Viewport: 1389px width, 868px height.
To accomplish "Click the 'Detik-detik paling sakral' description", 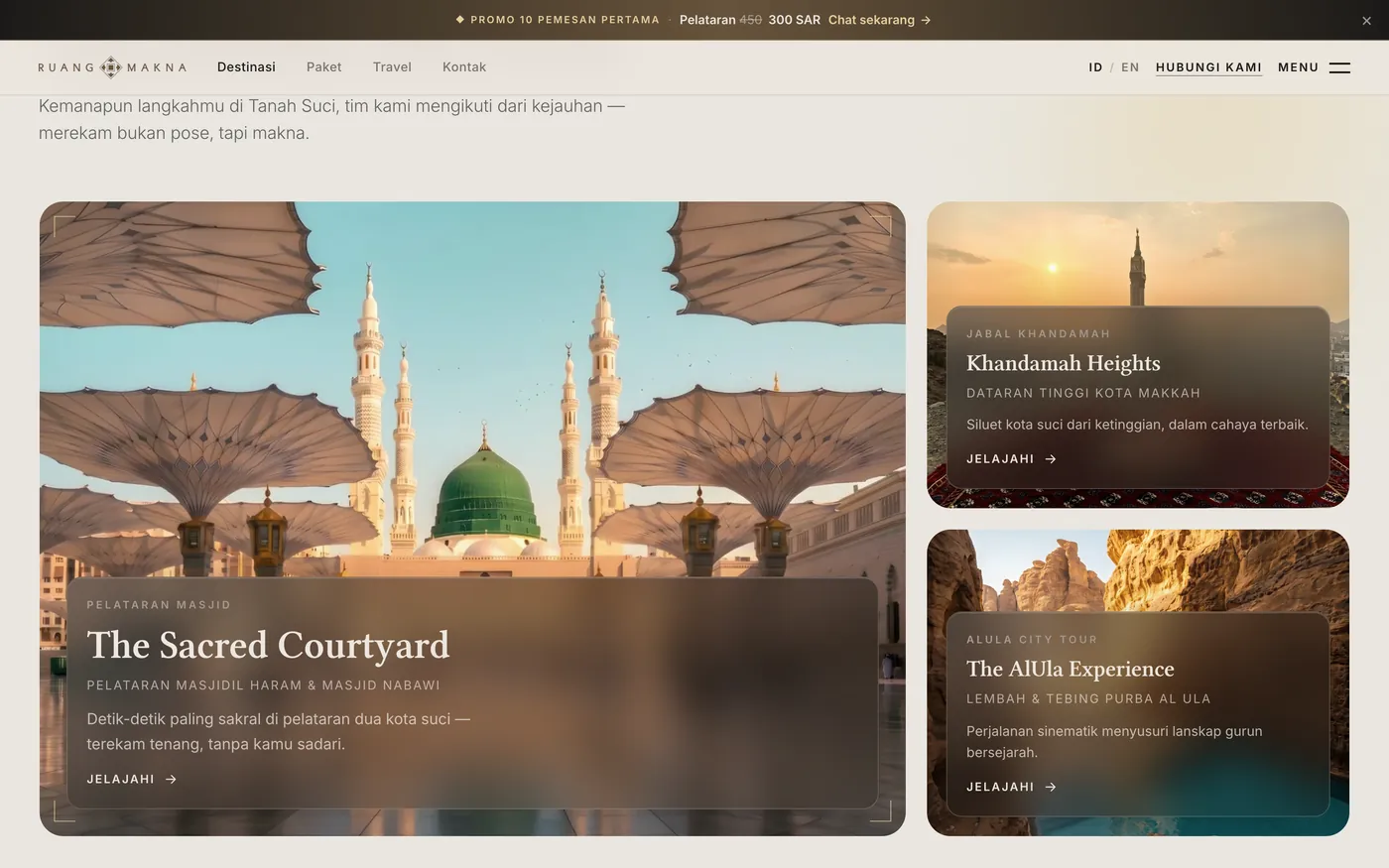I will [x=278, y=732].
